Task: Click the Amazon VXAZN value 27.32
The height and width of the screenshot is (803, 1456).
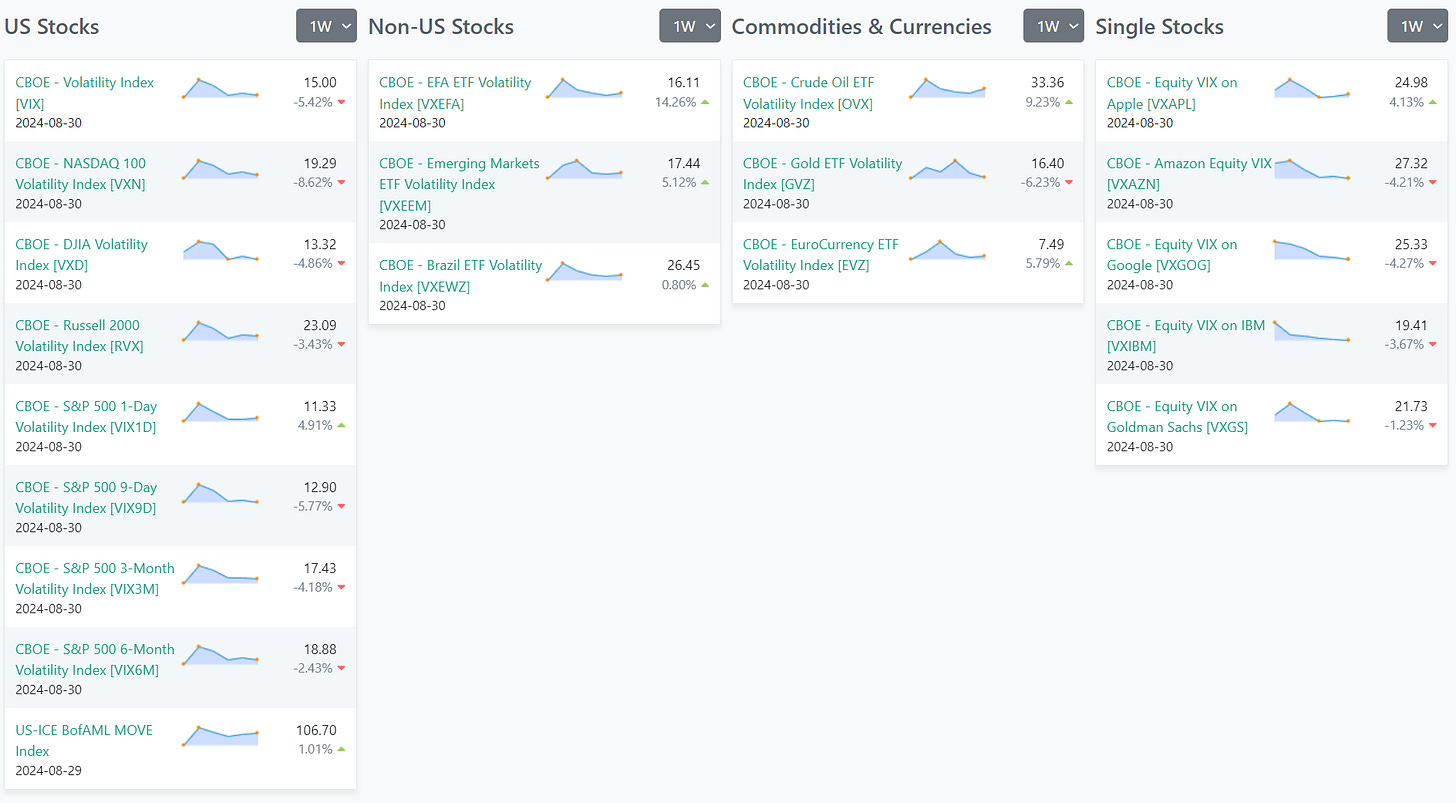Action: (x=1412, y=164)
